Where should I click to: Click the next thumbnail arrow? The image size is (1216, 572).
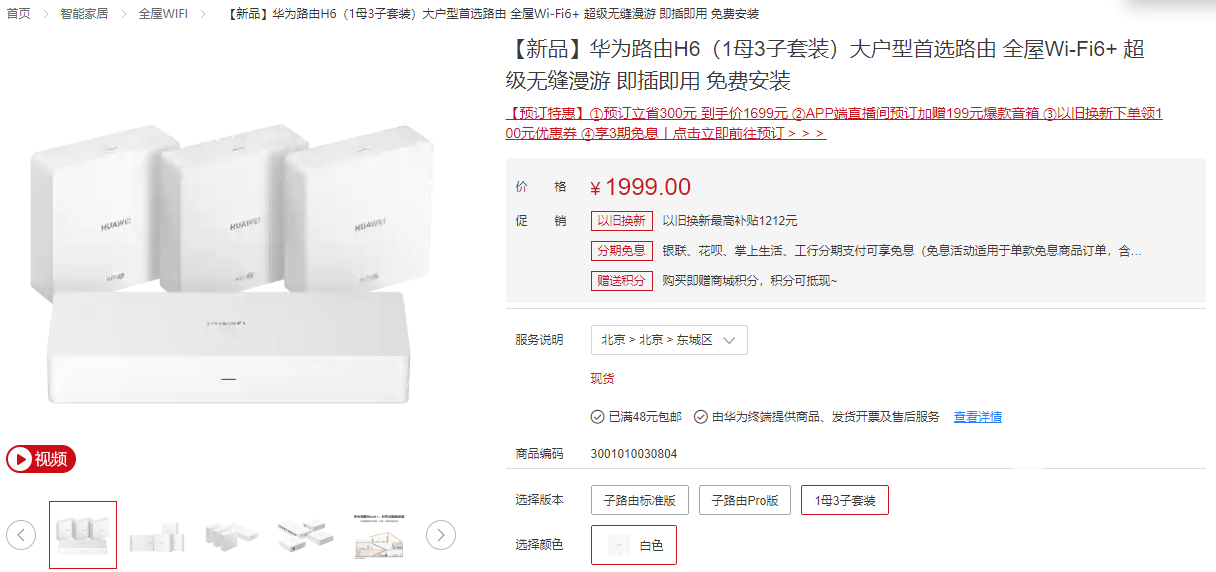441,535
